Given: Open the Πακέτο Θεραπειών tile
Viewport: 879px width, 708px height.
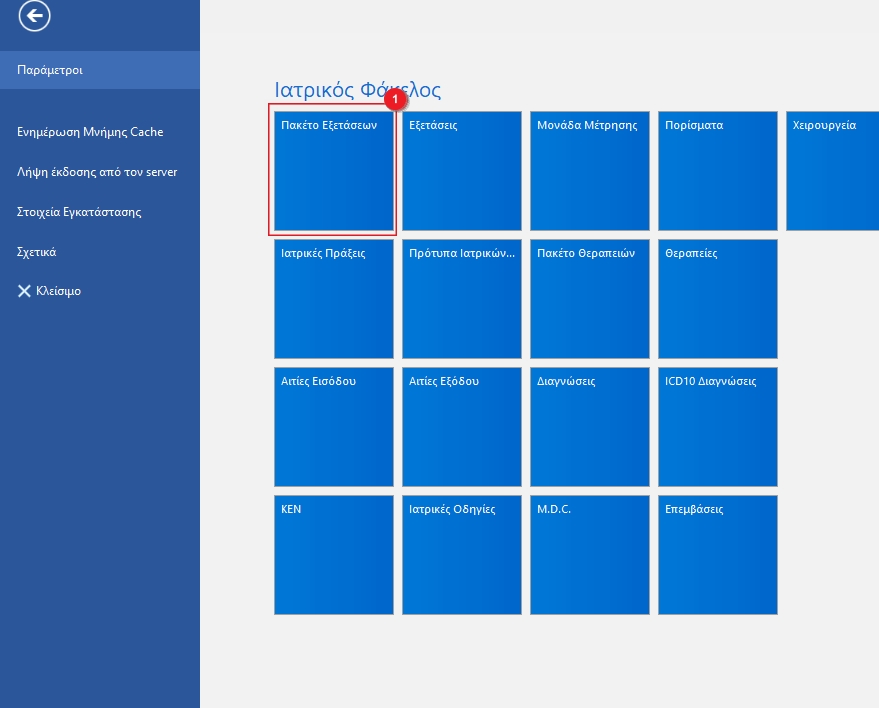Looking at the screenshot, I should [590, 299].
